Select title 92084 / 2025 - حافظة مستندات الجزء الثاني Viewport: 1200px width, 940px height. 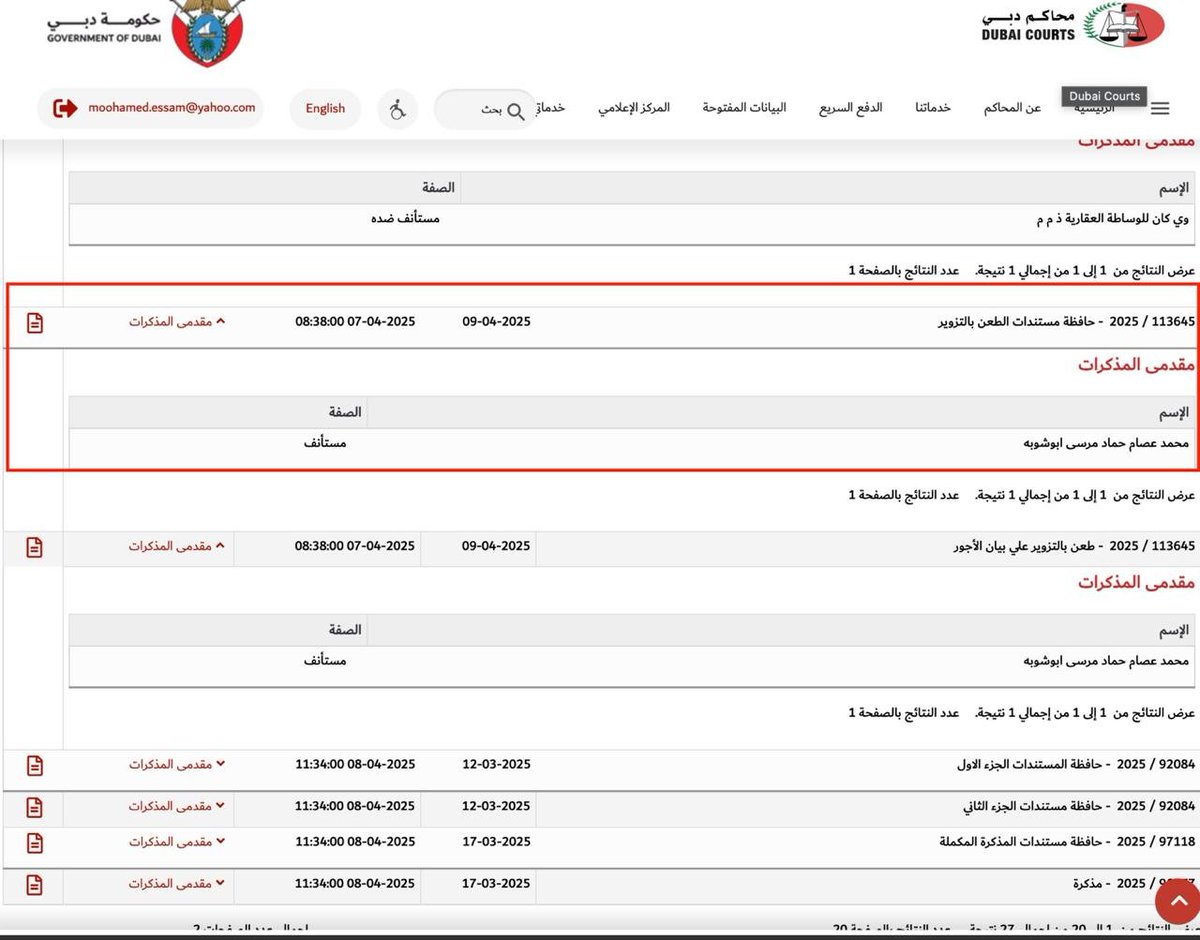tap(1078, 806)
